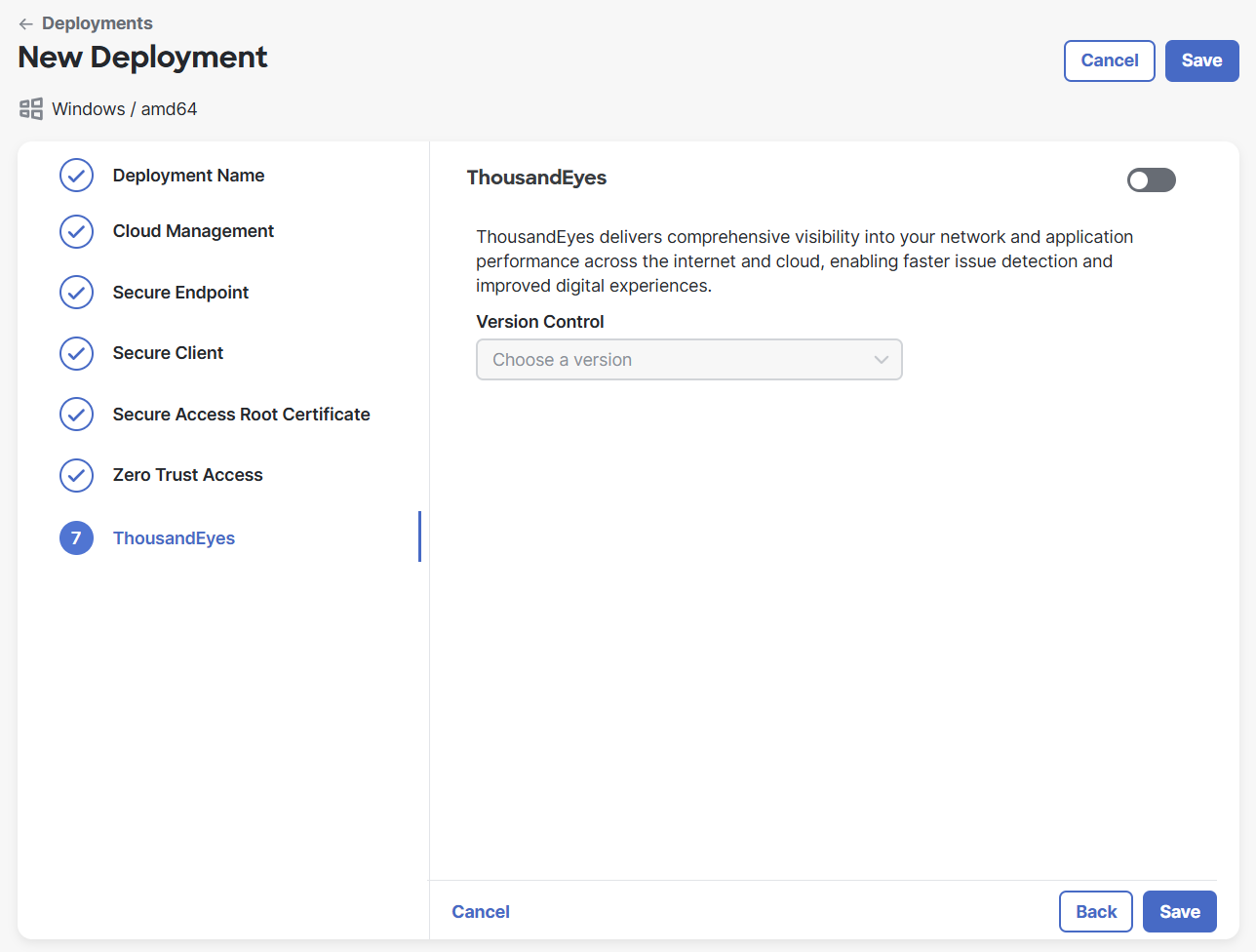Viewport: 1256px width, 952px height.
Task: Click the step 7 number badge
Action: pos(76,538)
